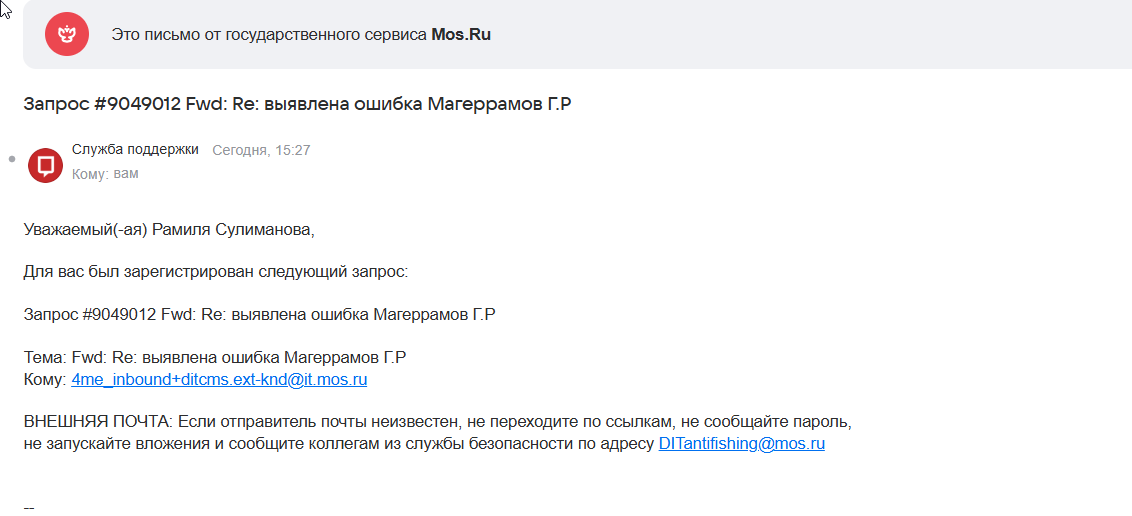Toggle the unread dot beside the sender avatar
Image resolution: width=1132 pixels, height=516 pixels.
click(x=12, y=159)
